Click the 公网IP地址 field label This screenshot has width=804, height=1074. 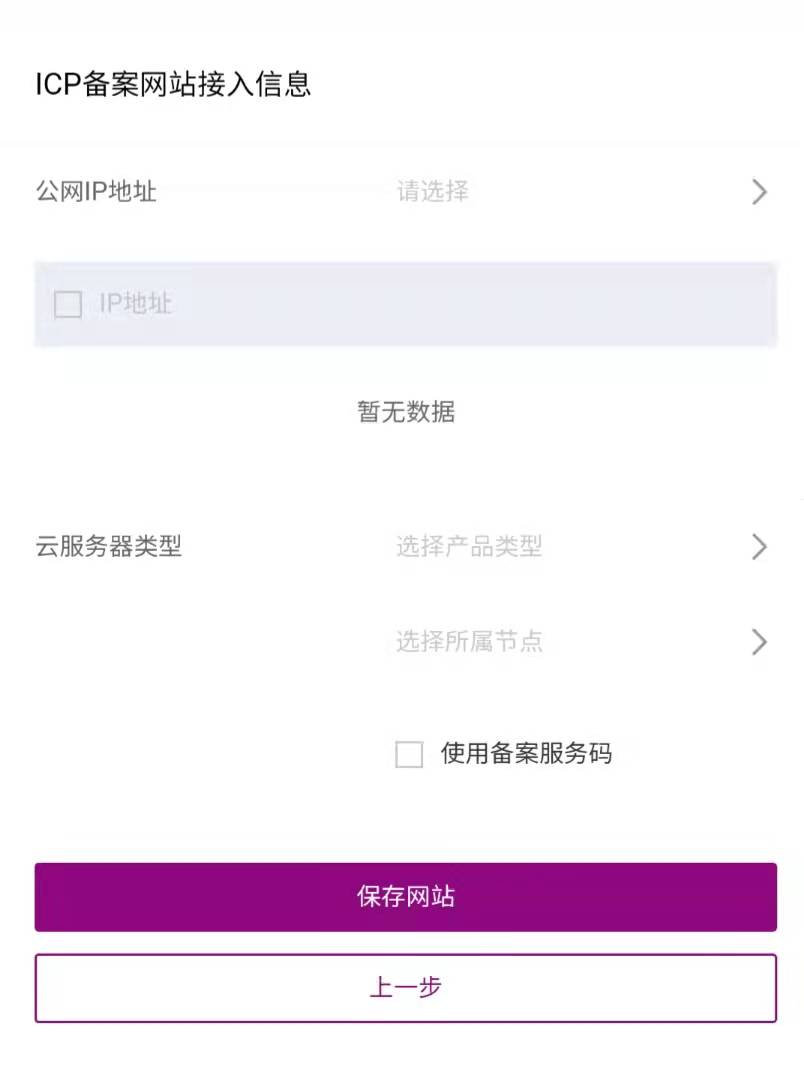pyautogui.click(x=96, y=191)
